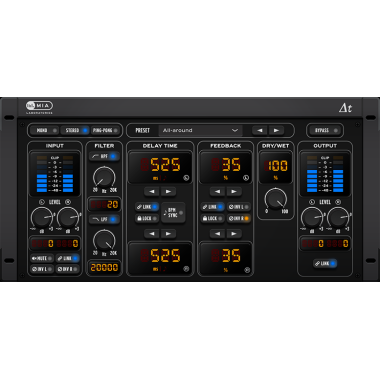Decrease the left channel Feedback
The image size is (380, 380).
click(x=218, y=192)
